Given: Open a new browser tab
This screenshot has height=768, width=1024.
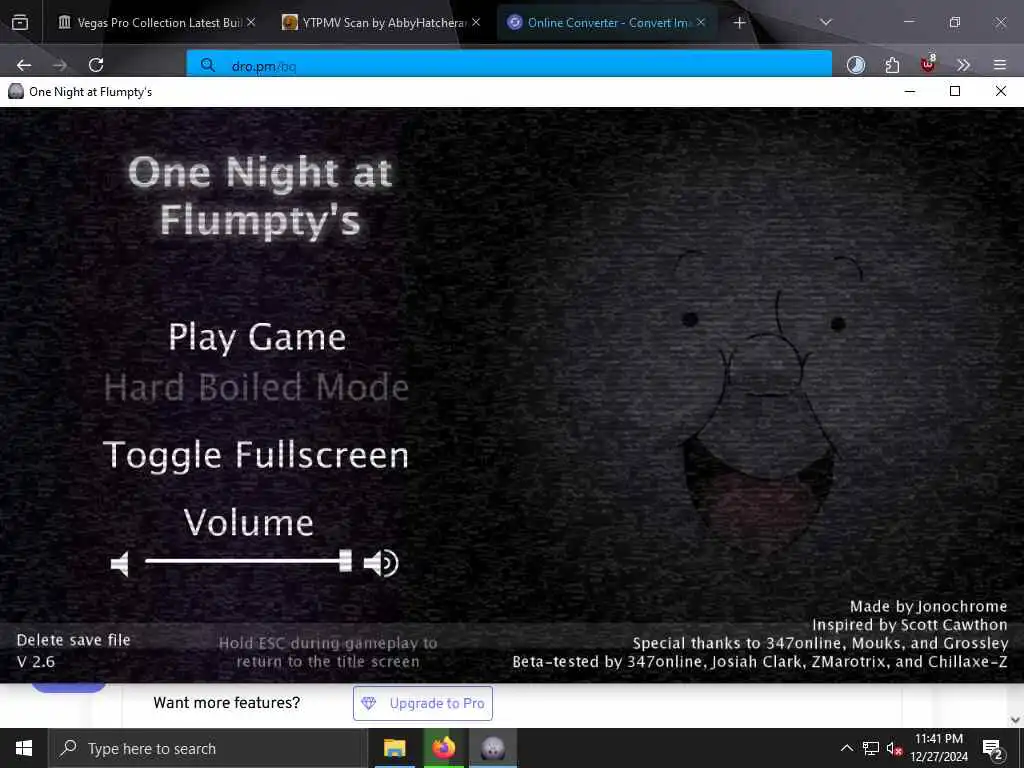Looking at the screenshot, I should coord(739,23).
